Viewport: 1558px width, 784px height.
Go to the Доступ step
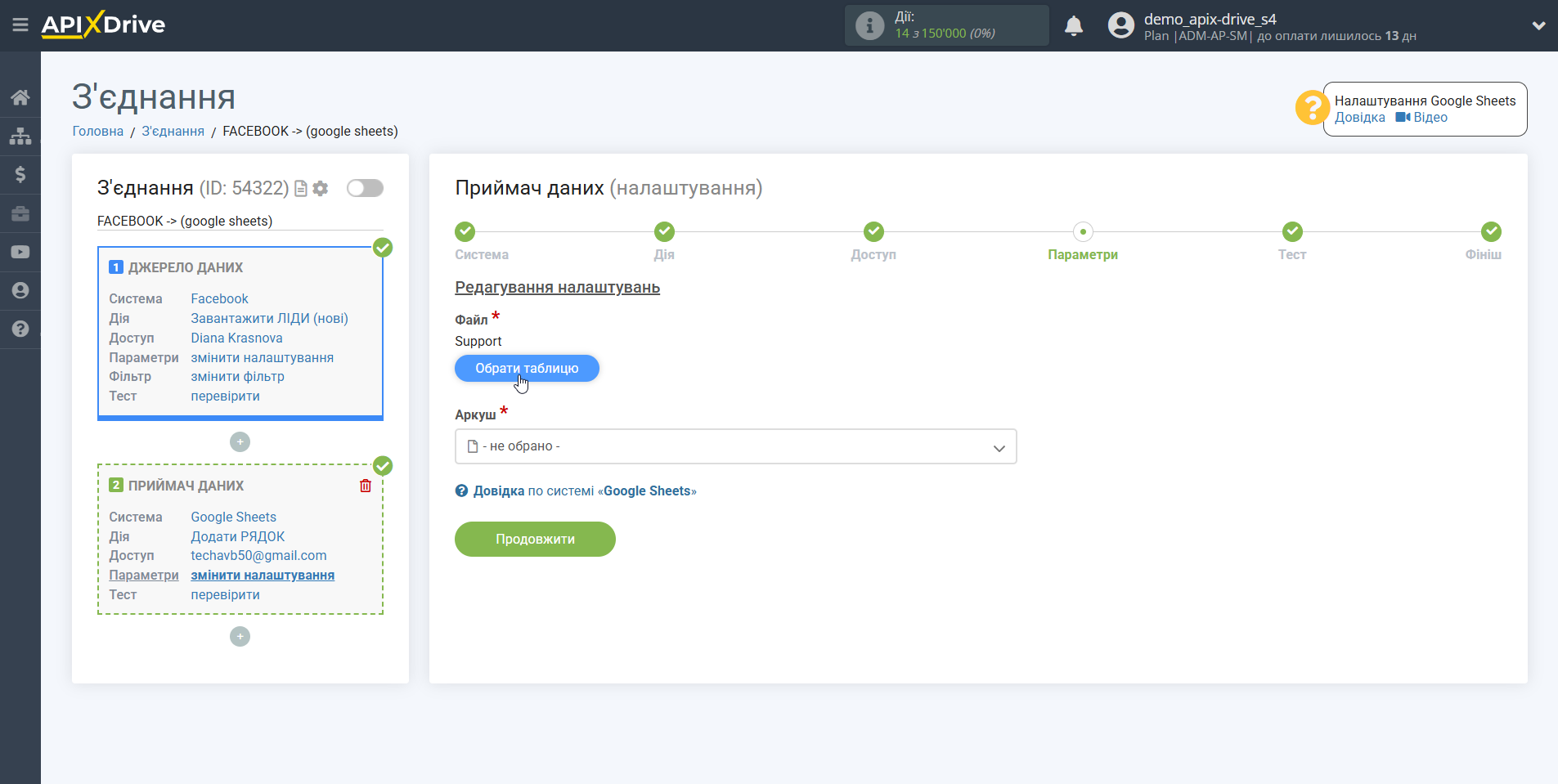(873, 232)
